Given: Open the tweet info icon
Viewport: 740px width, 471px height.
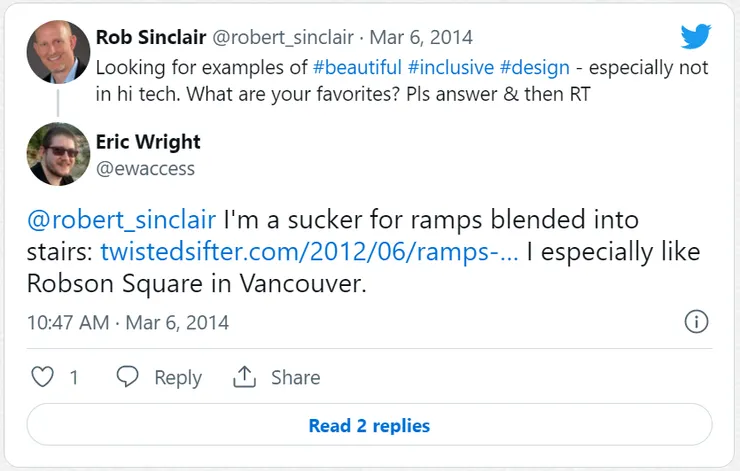Looking at the screenshot, I should [x=696, y=322].
